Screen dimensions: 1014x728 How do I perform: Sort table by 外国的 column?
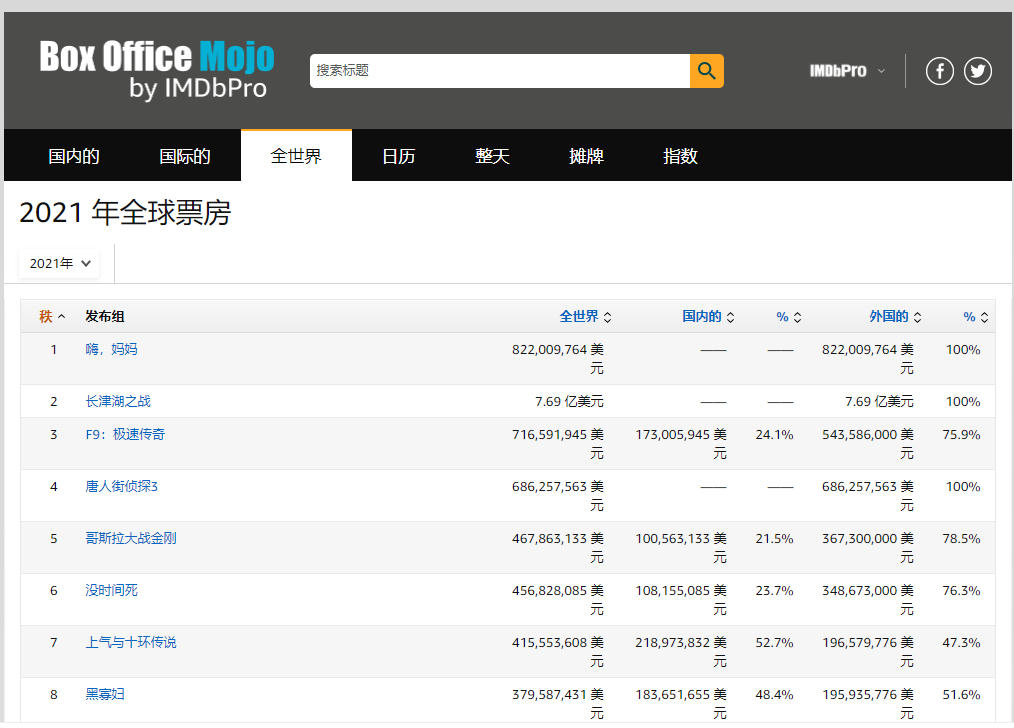pyautogui.click(x=895, y=316)
